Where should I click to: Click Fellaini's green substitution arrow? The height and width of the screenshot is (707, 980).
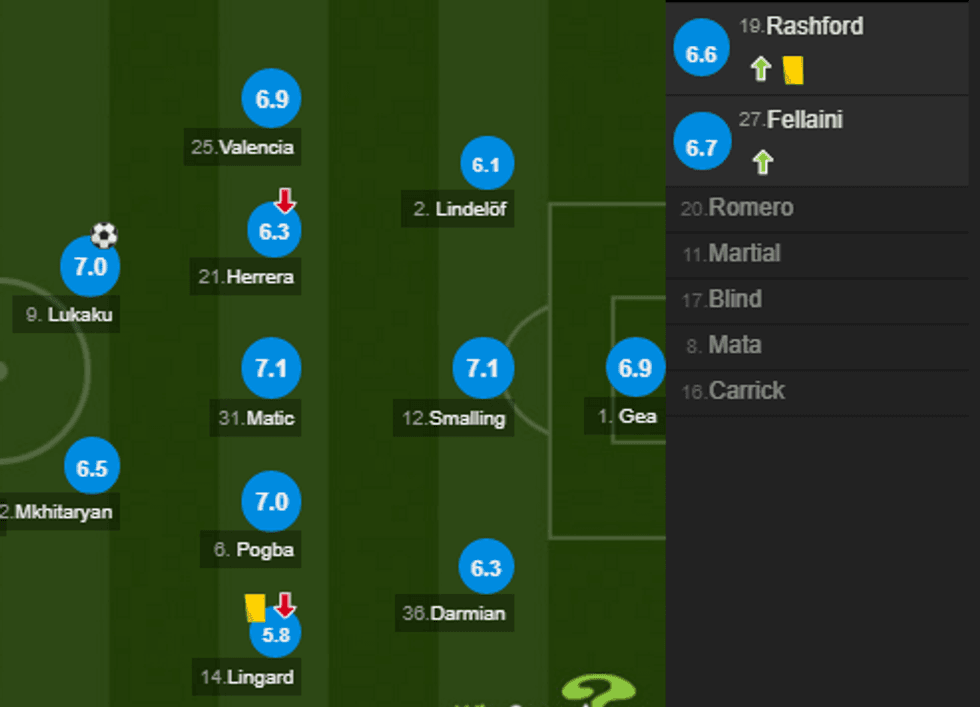point(761,160)
